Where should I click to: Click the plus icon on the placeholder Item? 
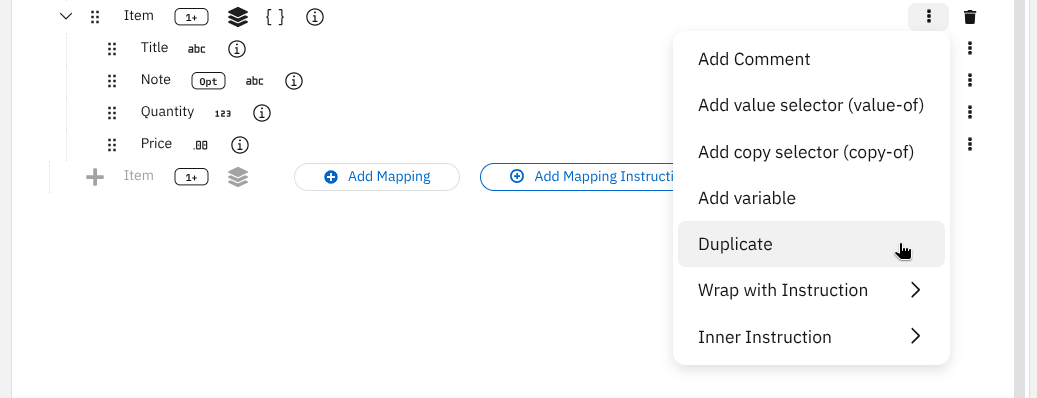(95, 177)
